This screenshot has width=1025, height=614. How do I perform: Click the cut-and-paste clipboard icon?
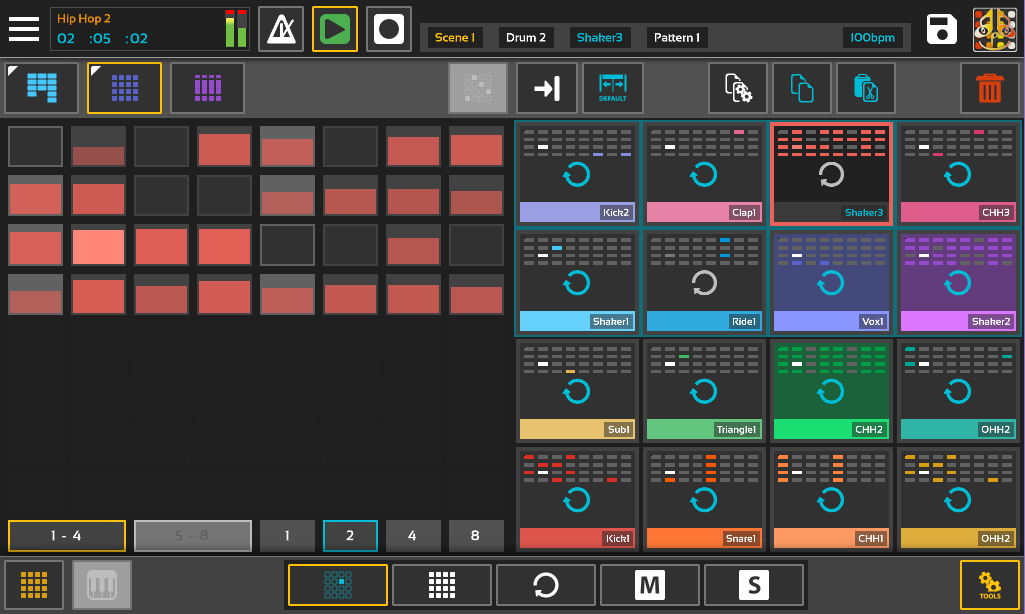pyautogui.click(x=866, y=88)
